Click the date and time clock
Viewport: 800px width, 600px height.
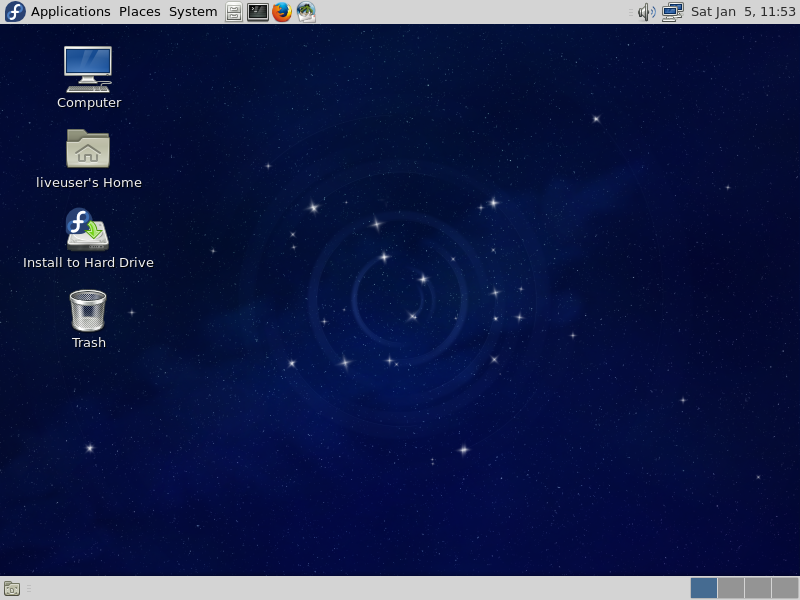(x=742, y=12)
